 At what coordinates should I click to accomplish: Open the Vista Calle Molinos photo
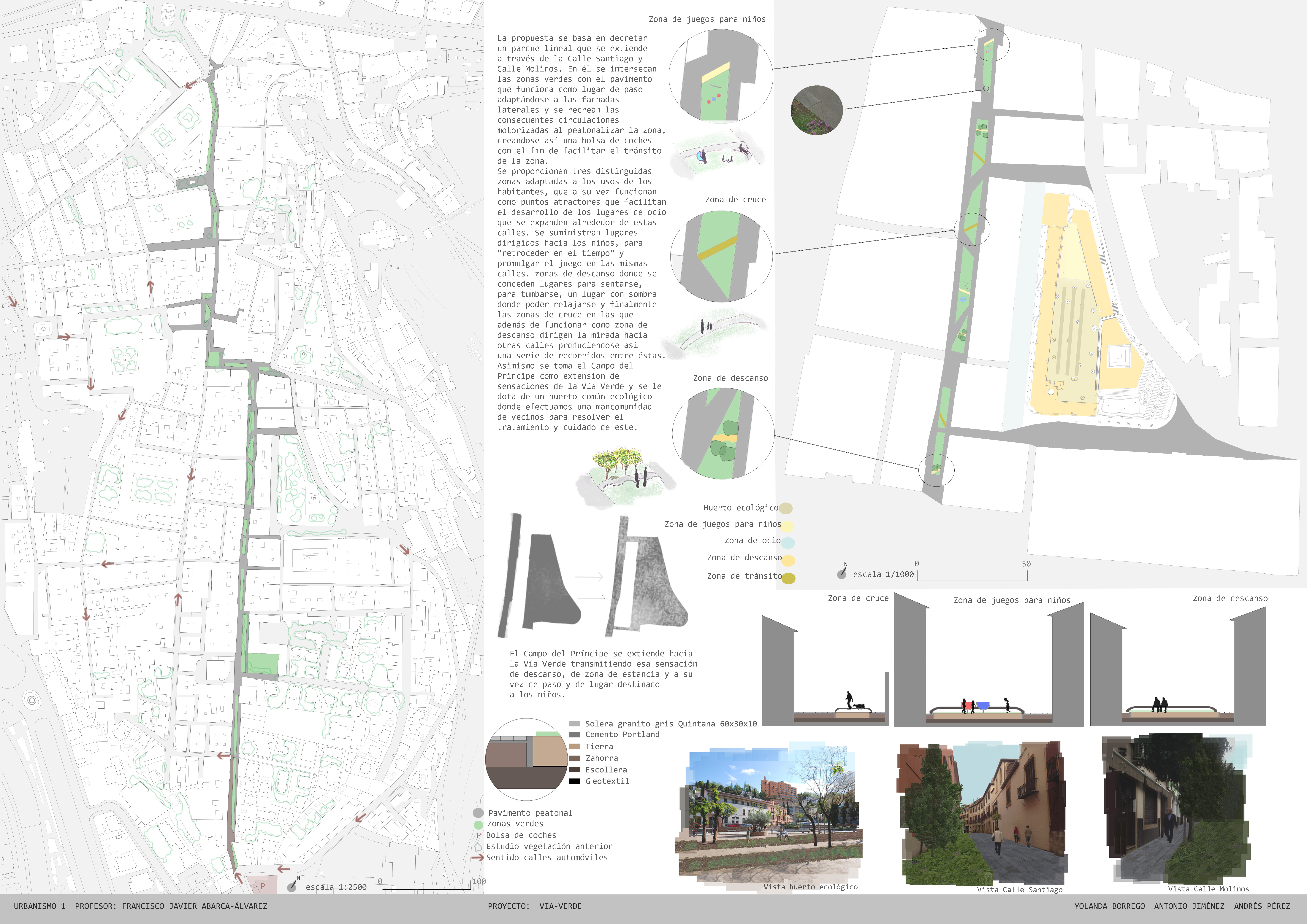click(x=1177, y=809)
